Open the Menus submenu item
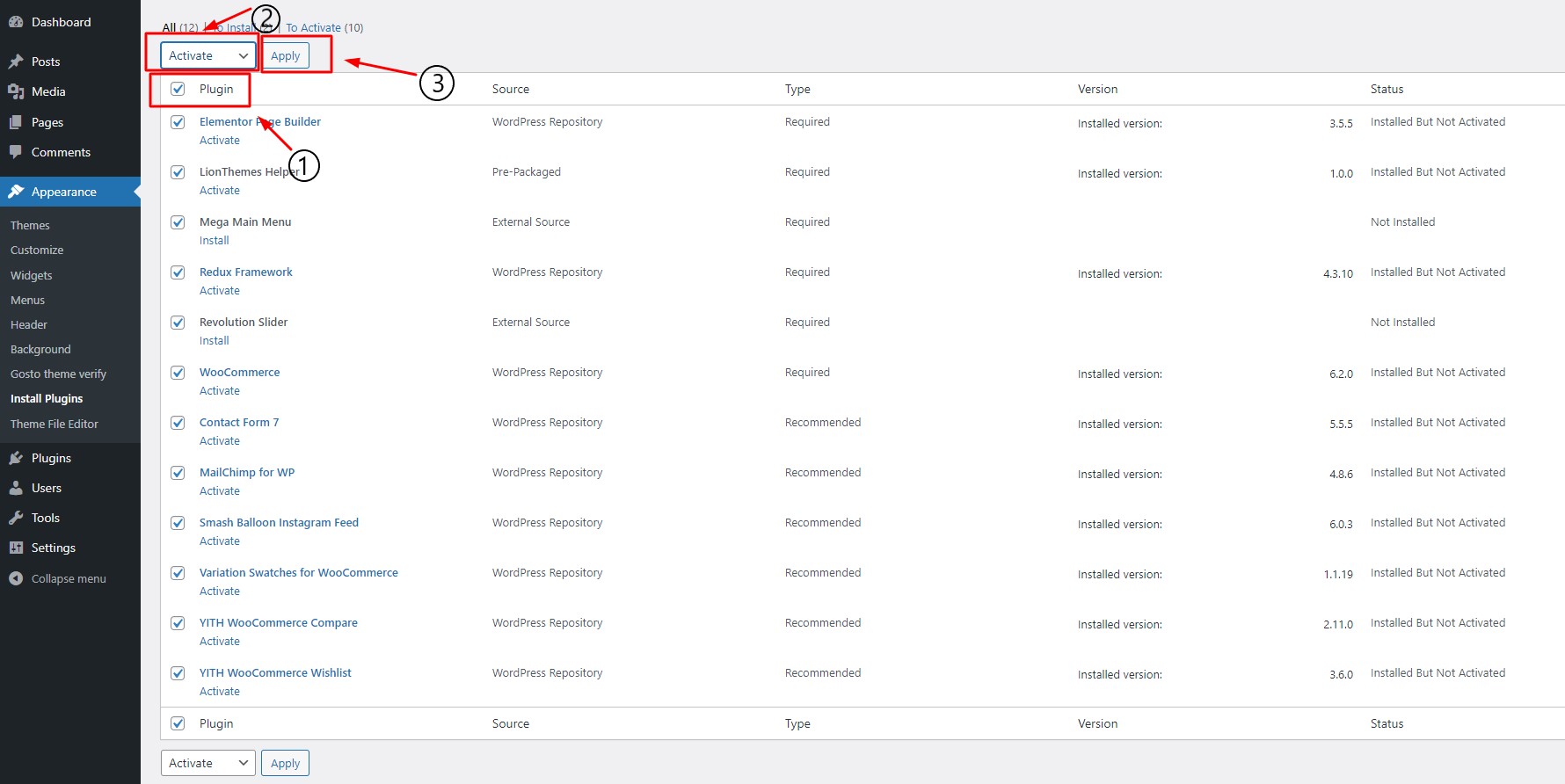Viewport: 1565px width, 784px height. pos(27,300)
